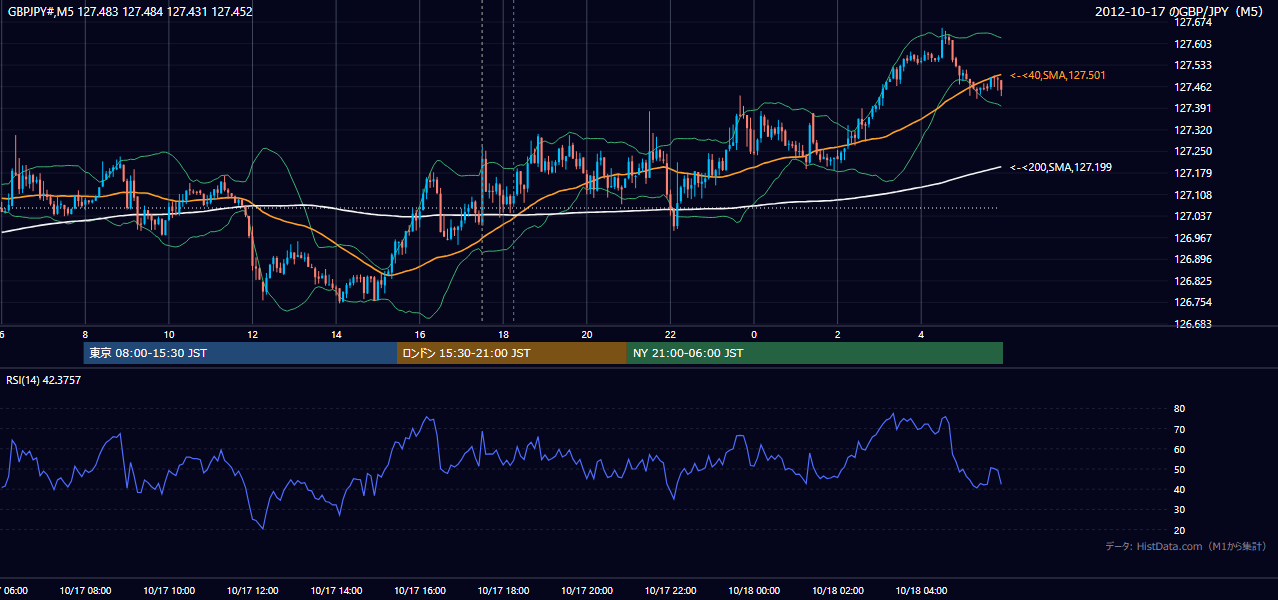1278x600 pixels.
Task: Click hour label 0 under price chart
Action: (x=754, y=335)
